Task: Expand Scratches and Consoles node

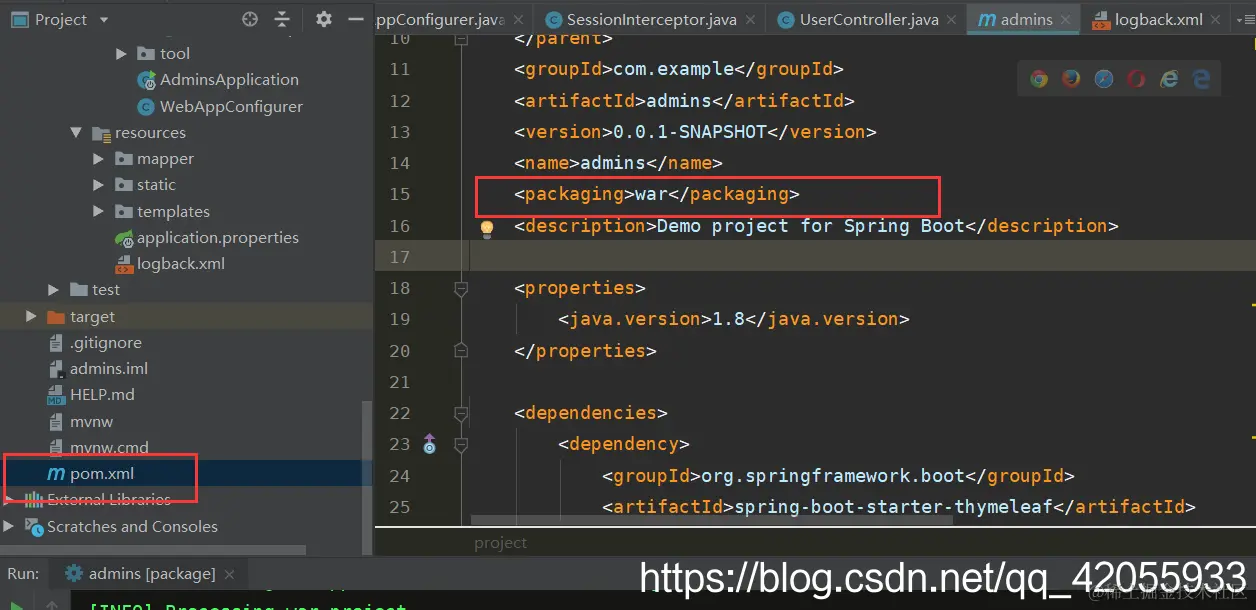Action: [9, 526]
